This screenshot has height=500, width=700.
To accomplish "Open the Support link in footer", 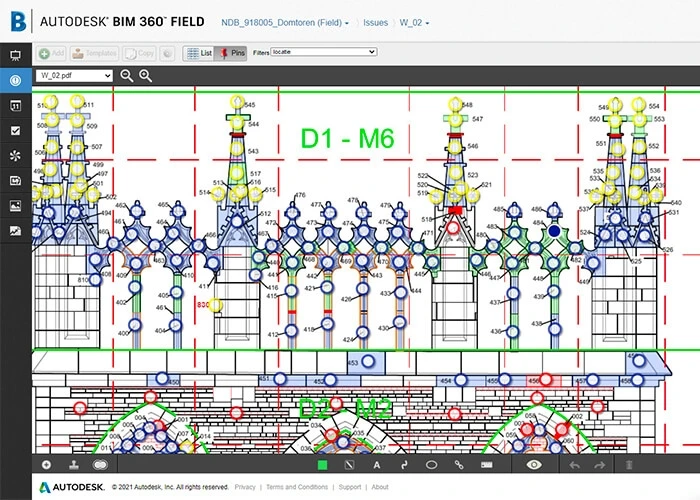I will [350, 487].
